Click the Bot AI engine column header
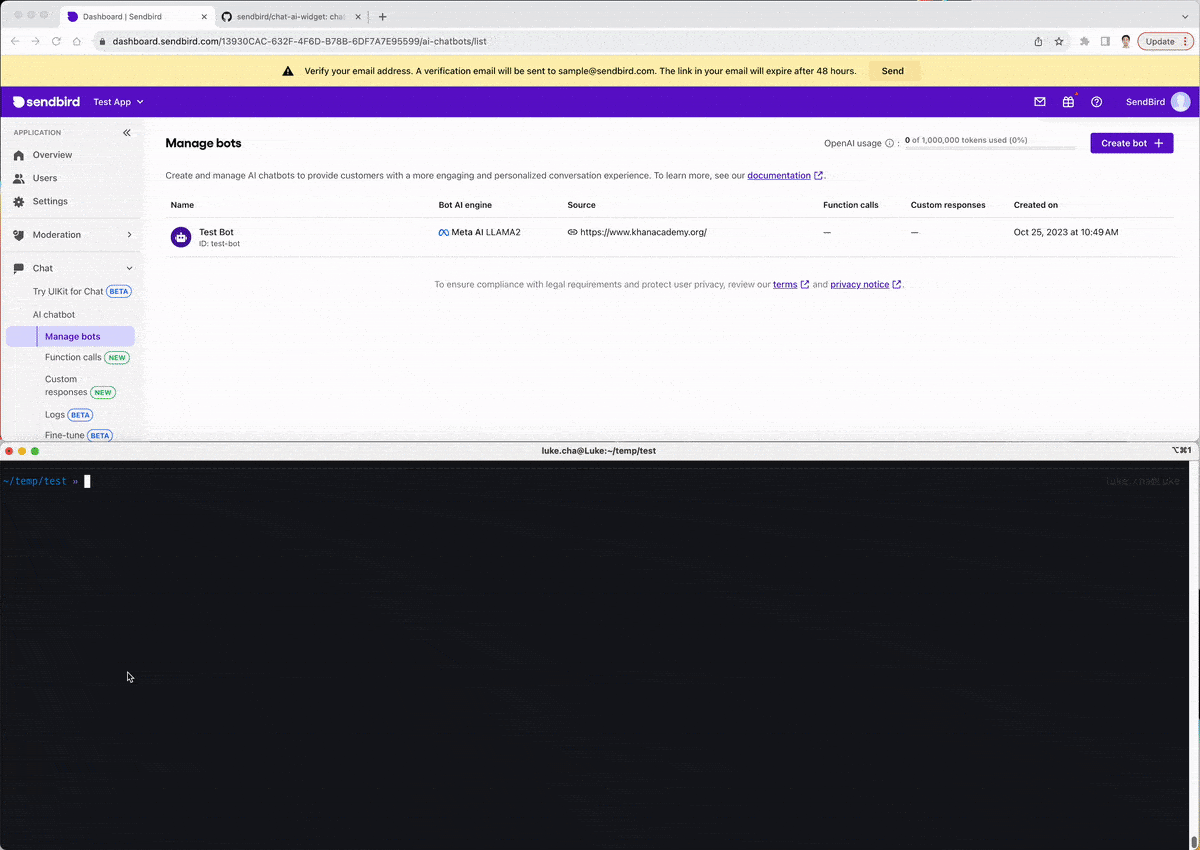 coord(465,205)
